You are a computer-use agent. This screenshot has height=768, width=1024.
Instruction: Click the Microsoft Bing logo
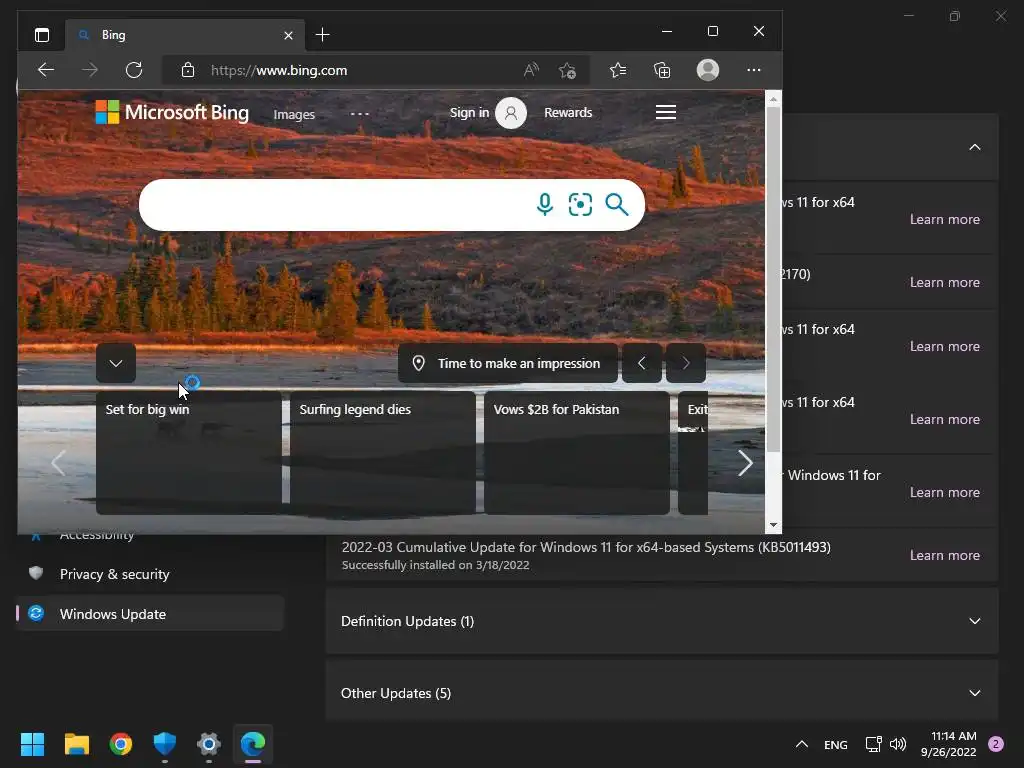point(172,112)
